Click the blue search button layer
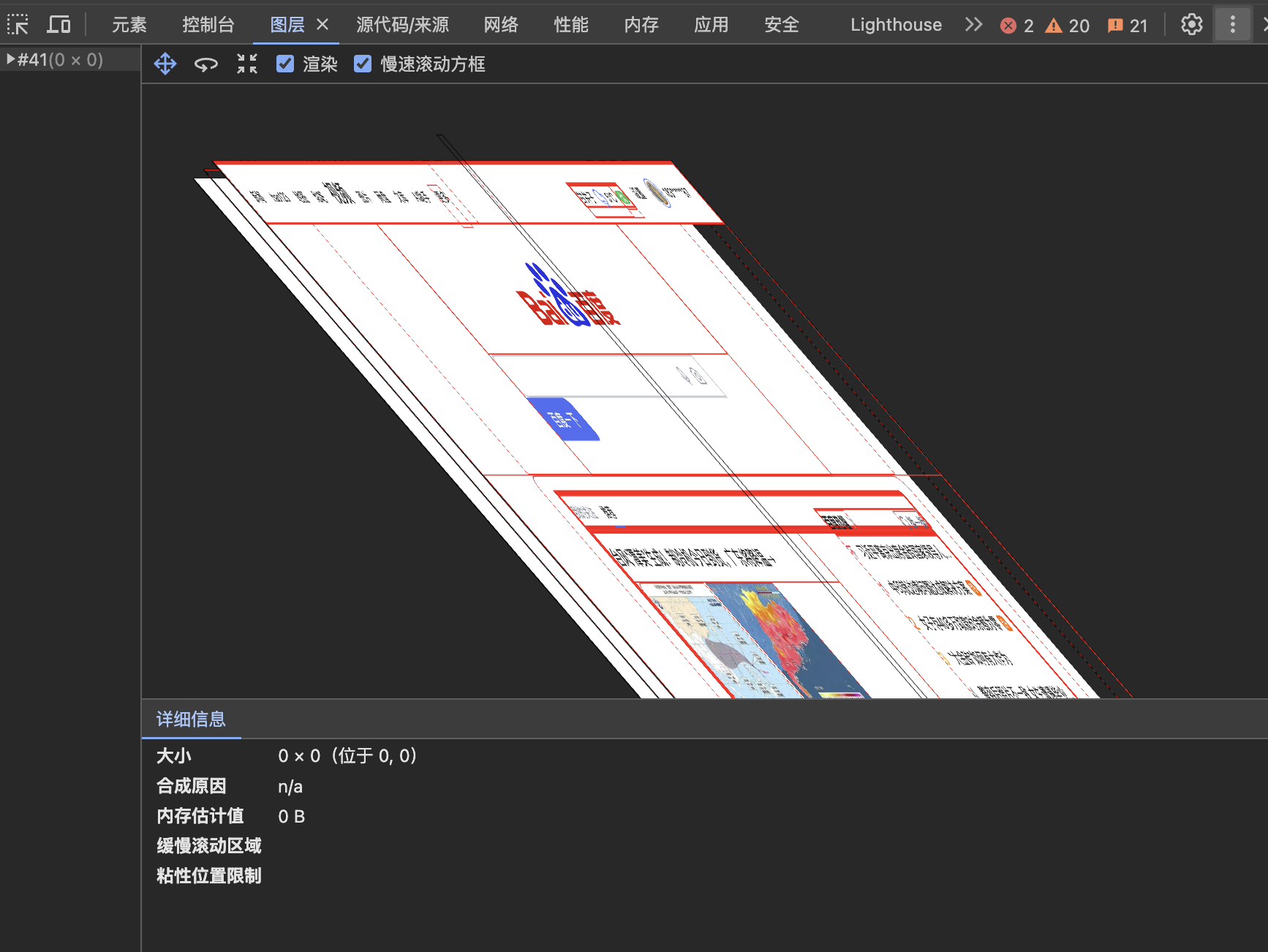This screenshot has width=1268, height=952. (x=563, y=419)
